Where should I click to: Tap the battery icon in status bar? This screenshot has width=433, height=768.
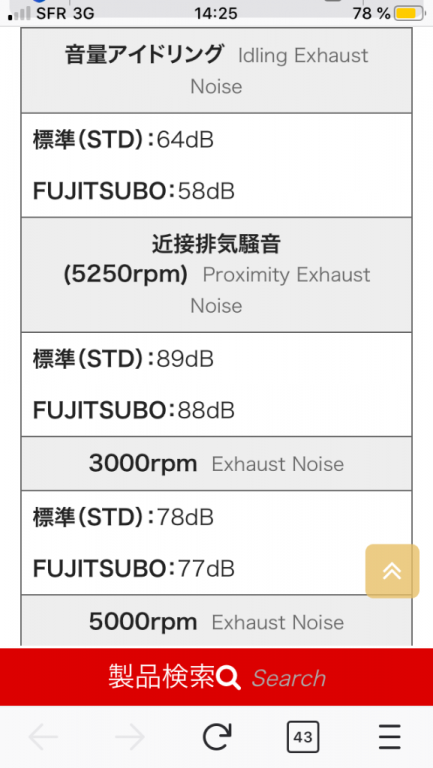[409, 14]
